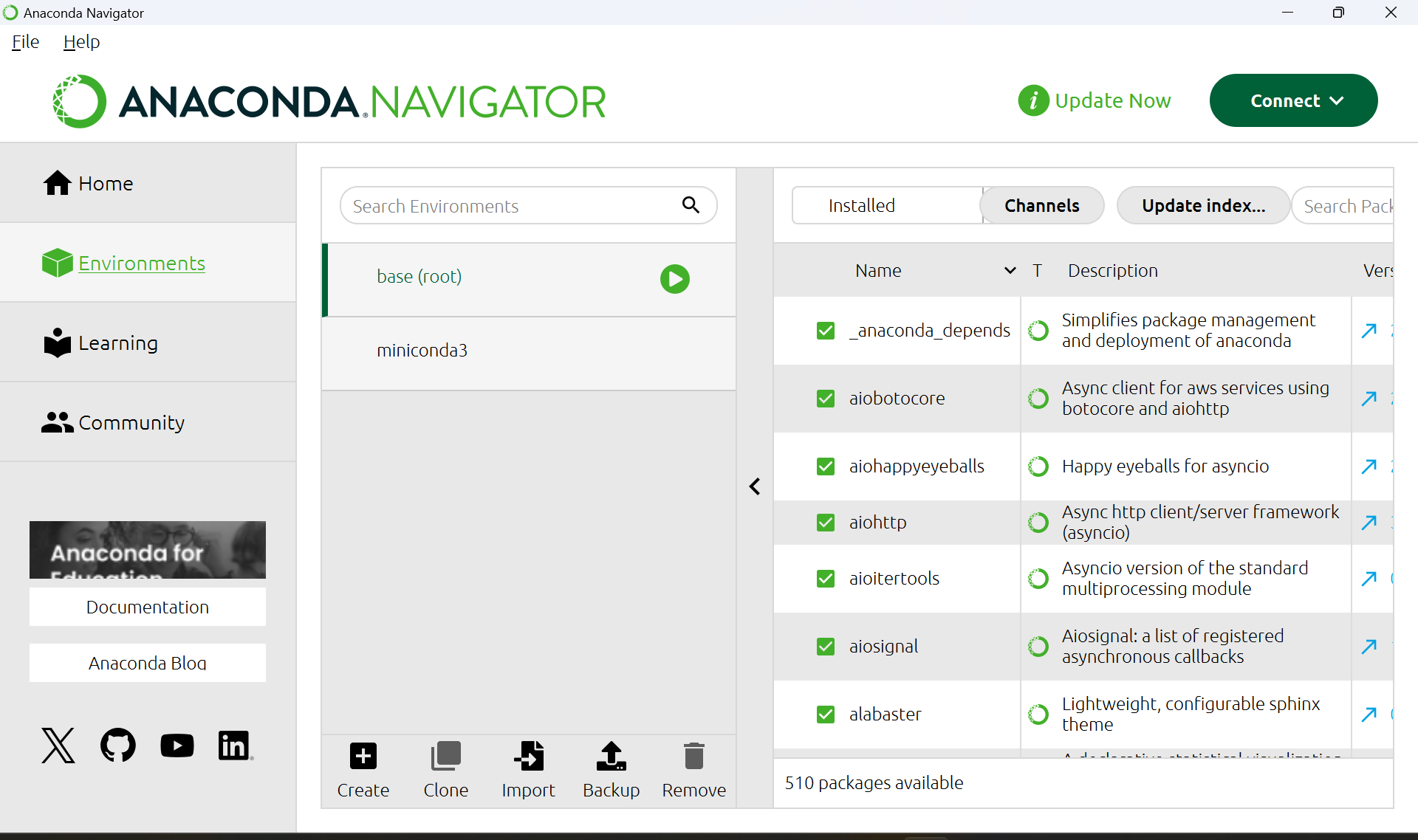The height and width of the screenshot is (840, 1418).
Task: Toggle checkbox for aiohttp package
Action: [x=826, y=521]
